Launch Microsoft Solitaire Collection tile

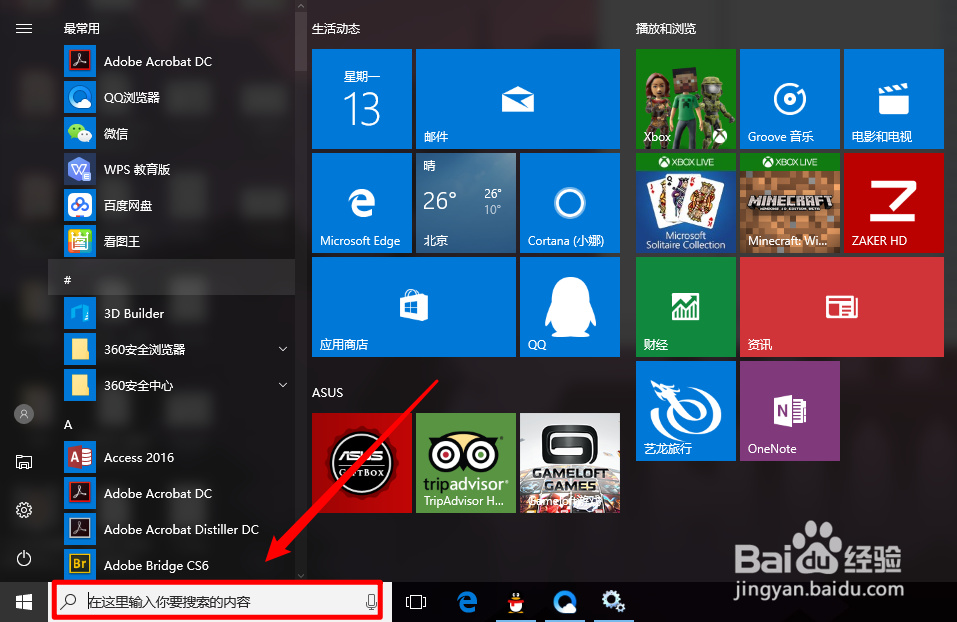pyautogui.click(x=686, y=203)
